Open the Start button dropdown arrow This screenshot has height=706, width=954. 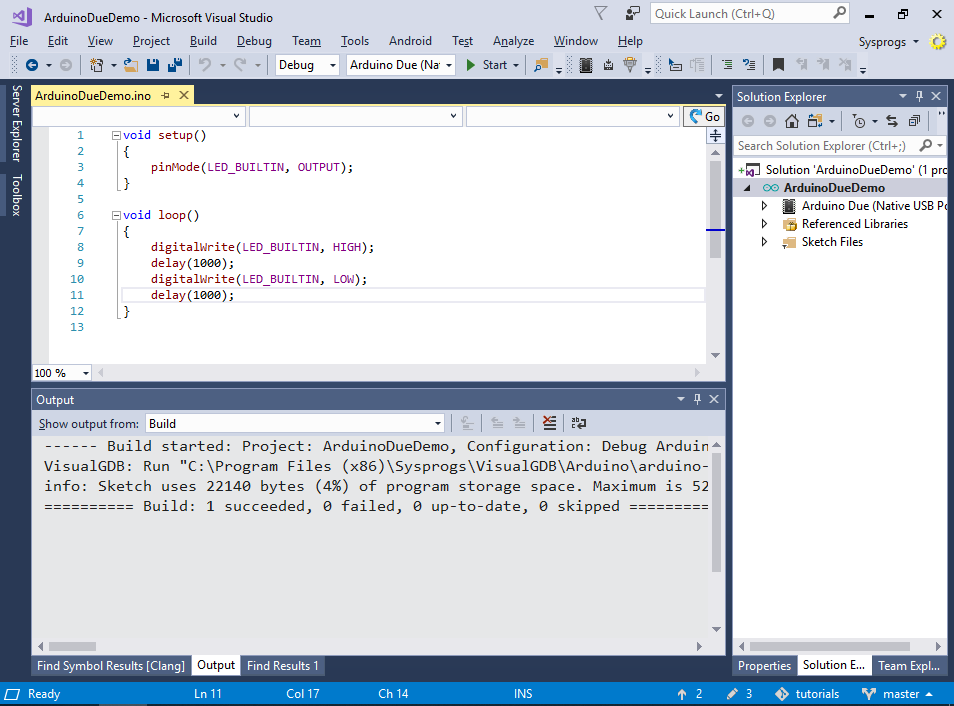pos(516,65)
